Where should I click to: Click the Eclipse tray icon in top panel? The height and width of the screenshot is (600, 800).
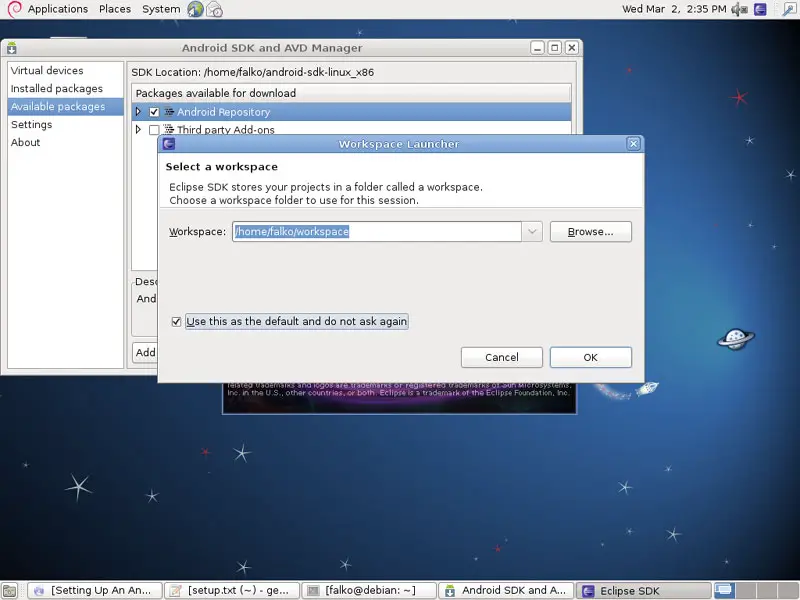pos(760,9)
